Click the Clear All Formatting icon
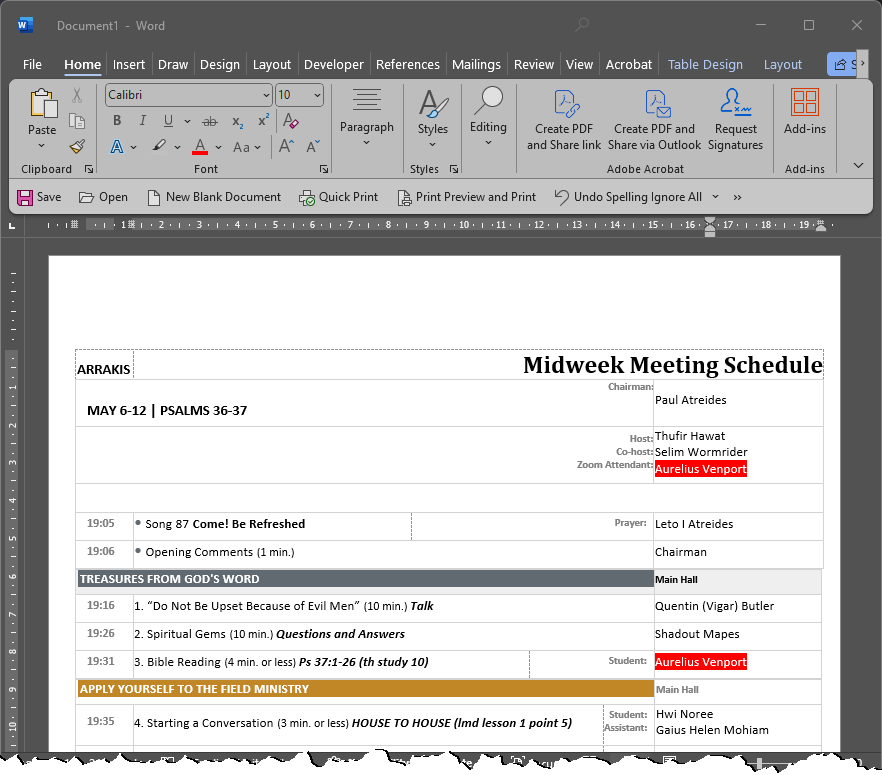The width and height of the screenshot is (882, 775). tap(291, 121)
